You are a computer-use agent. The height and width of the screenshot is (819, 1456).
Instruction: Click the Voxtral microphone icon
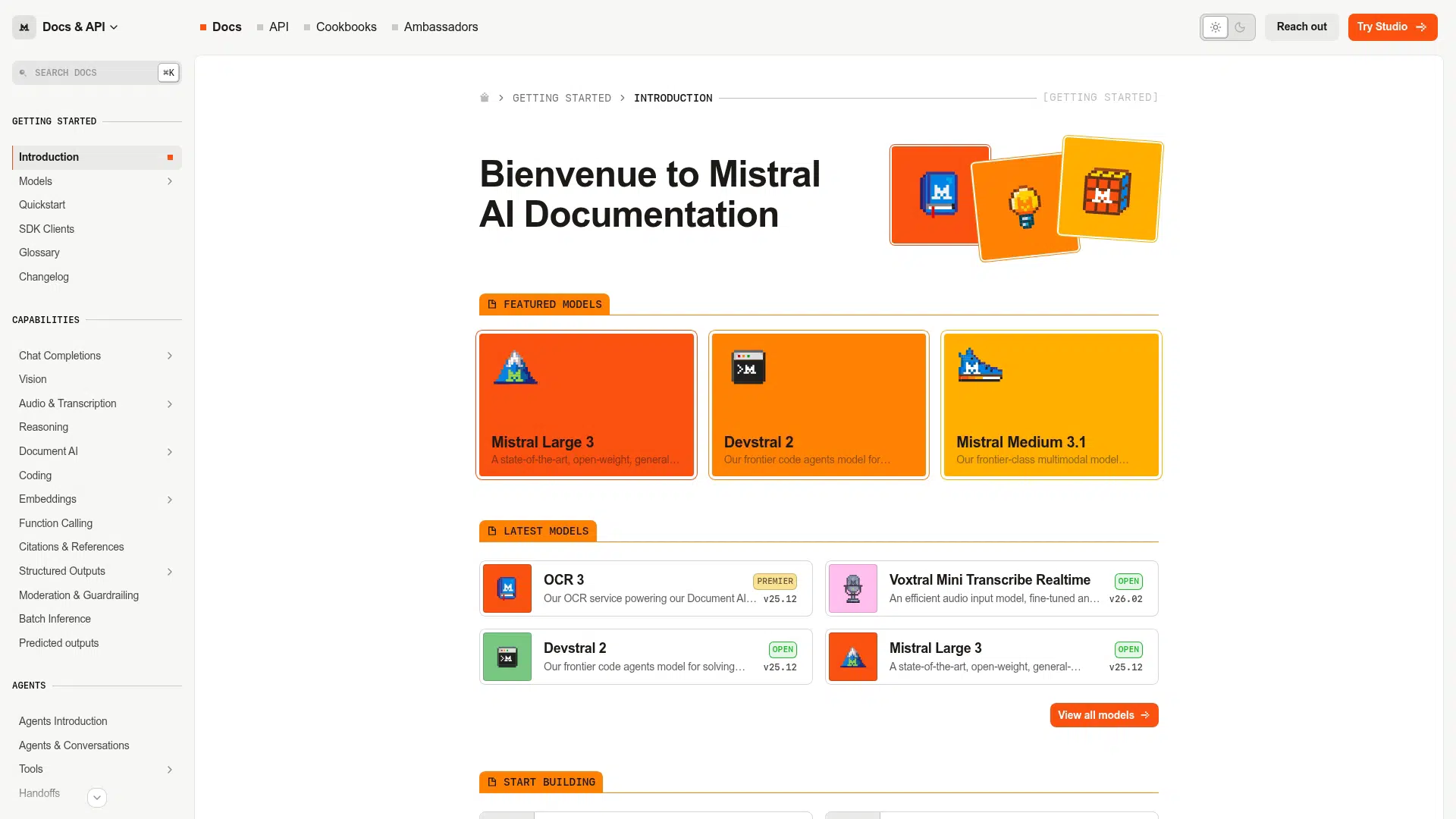(x=853, y=588)
